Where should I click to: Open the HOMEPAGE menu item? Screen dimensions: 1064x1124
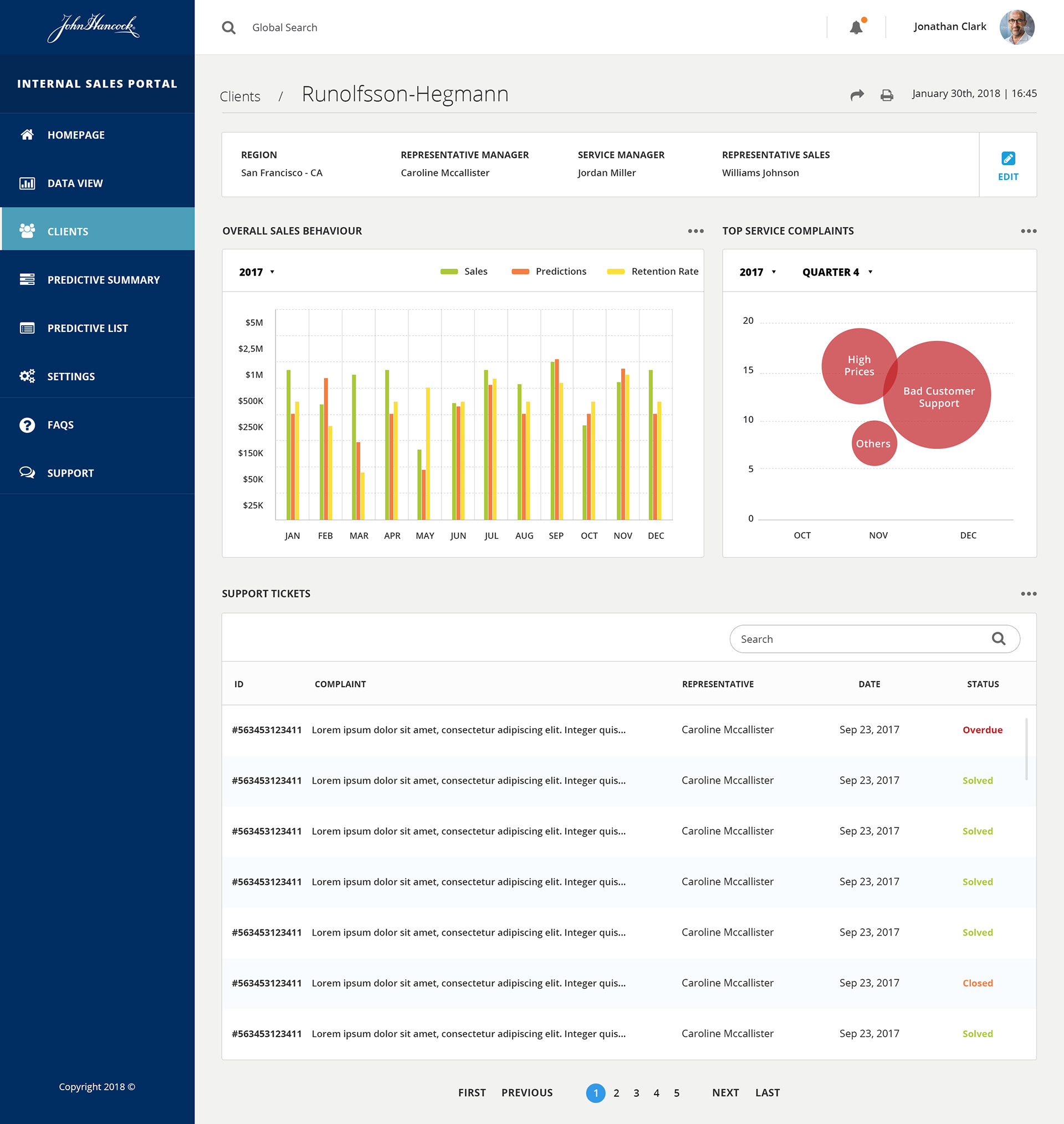click(97, 135)
